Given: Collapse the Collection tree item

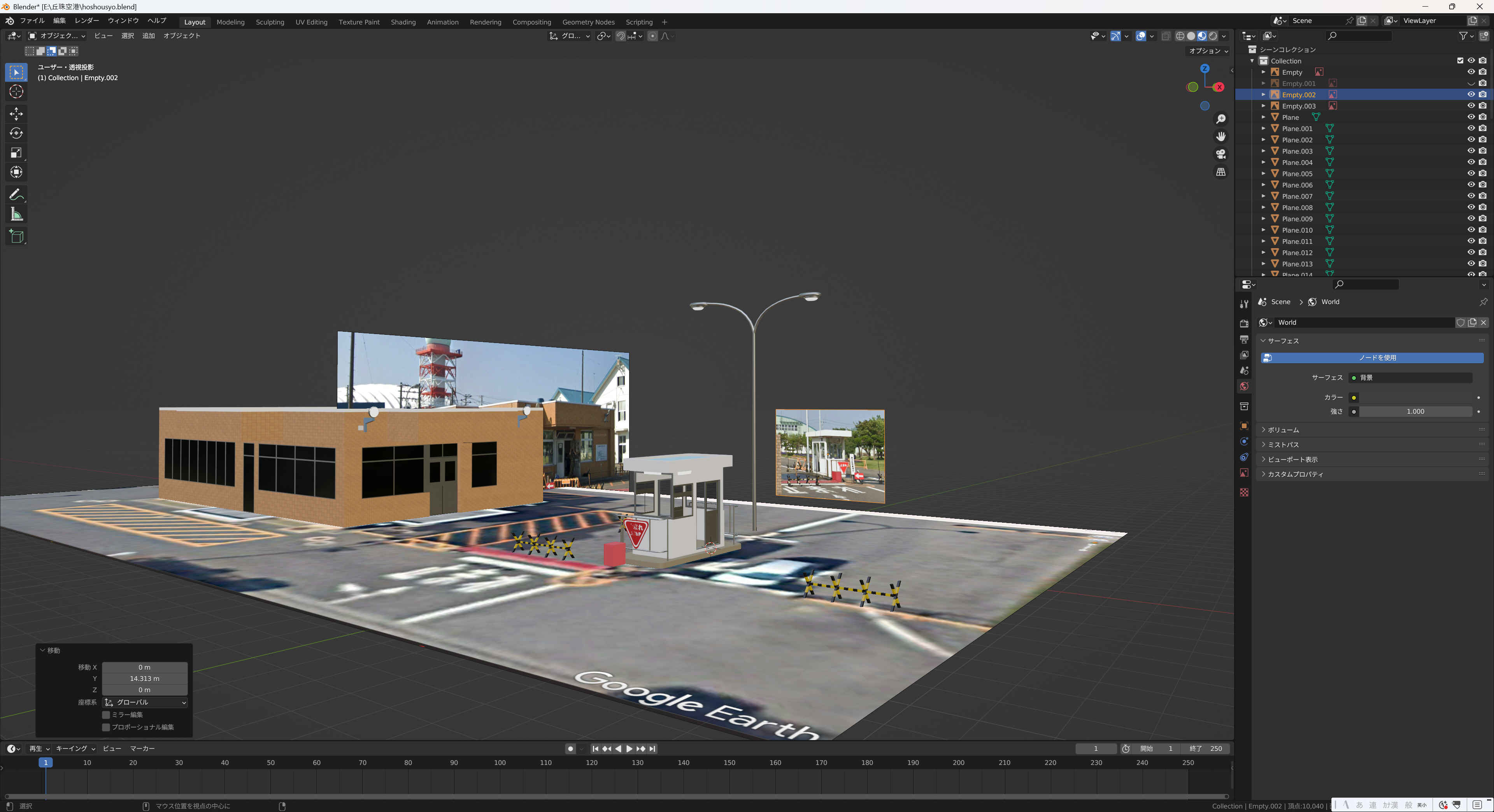Looking at the screenshot, I should 1252,61.
